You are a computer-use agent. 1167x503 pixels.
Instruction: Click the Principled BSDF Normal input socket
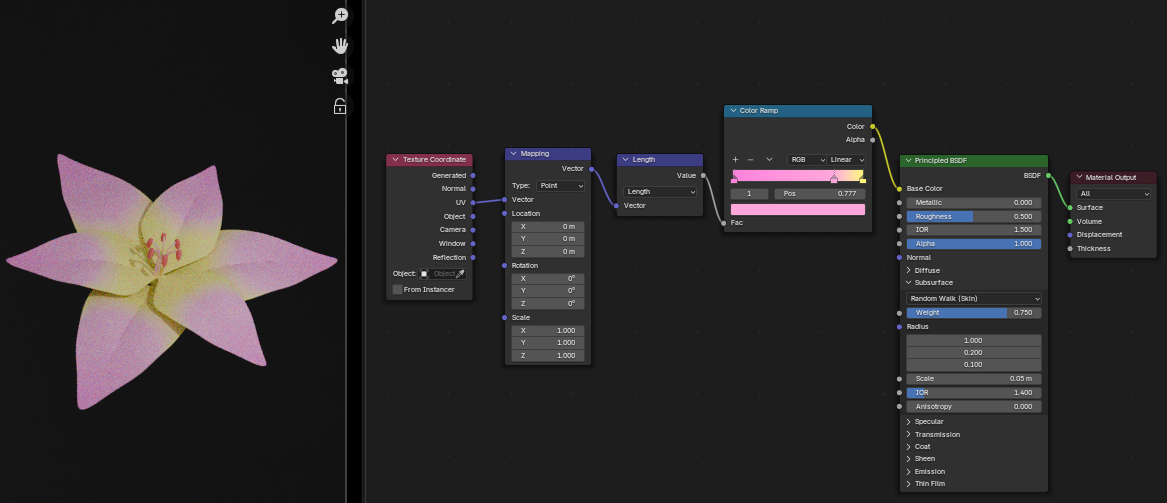click(x=900, y=257)
